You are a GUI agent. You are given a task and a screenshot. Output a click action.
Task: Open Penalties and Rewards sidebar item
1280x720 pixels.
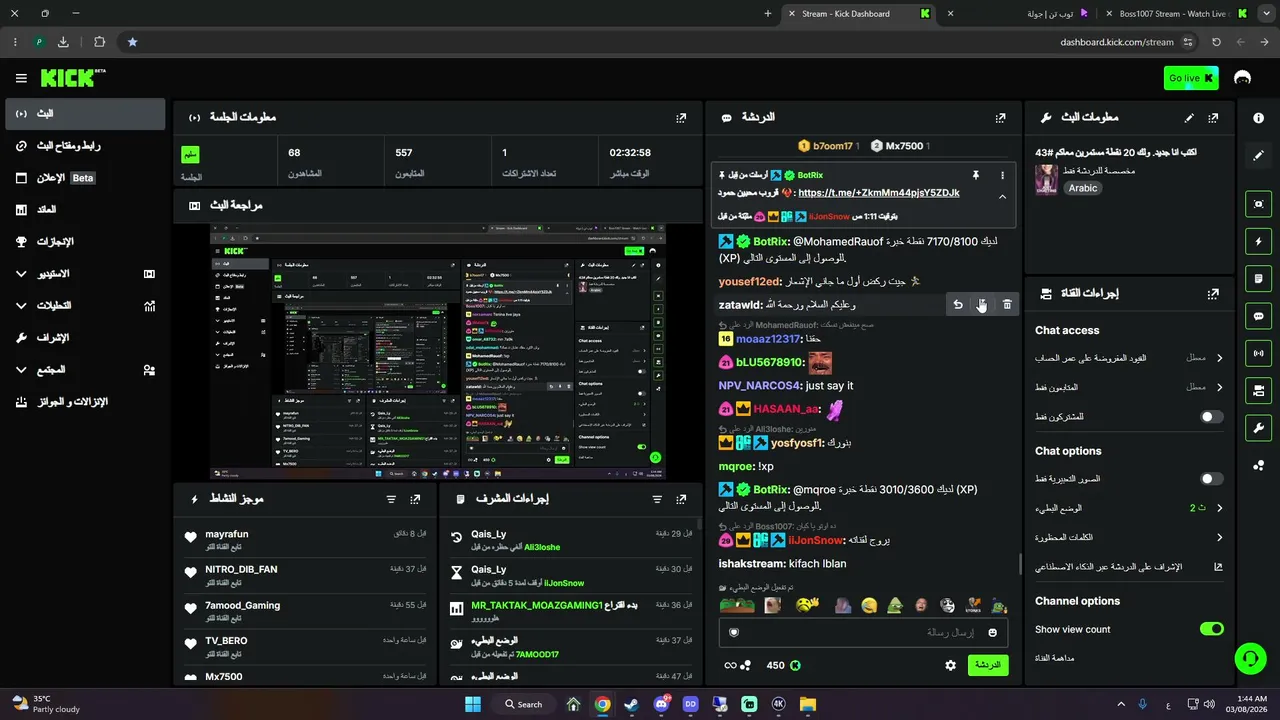85,402
